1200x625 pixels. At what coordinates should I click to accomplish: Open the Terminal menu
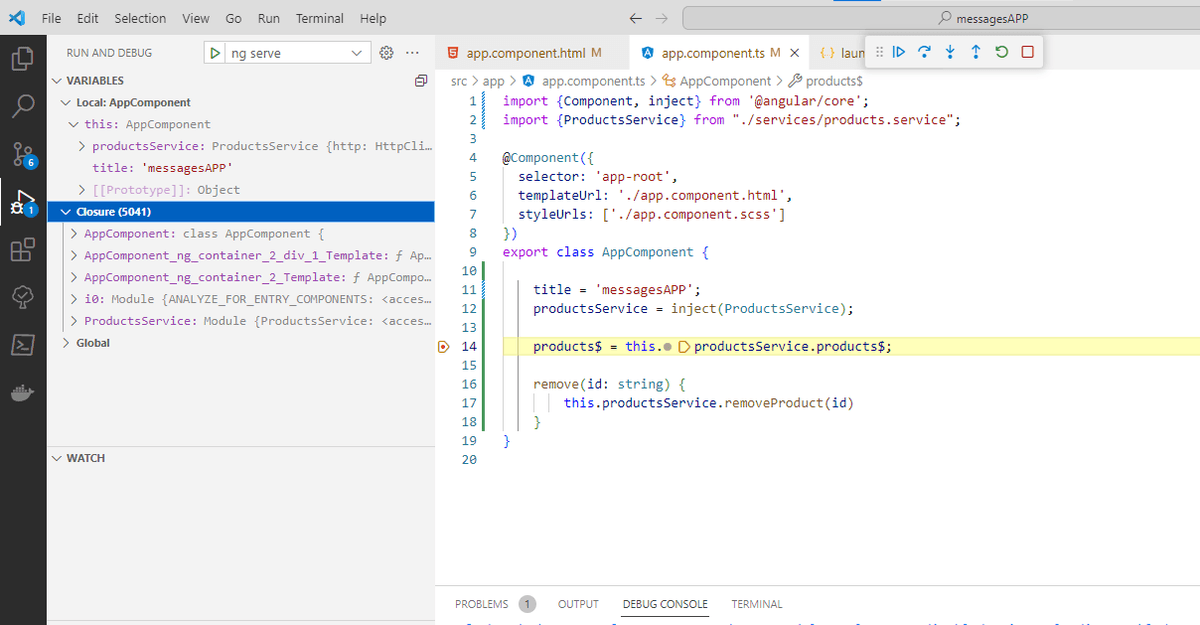[319, 18]
